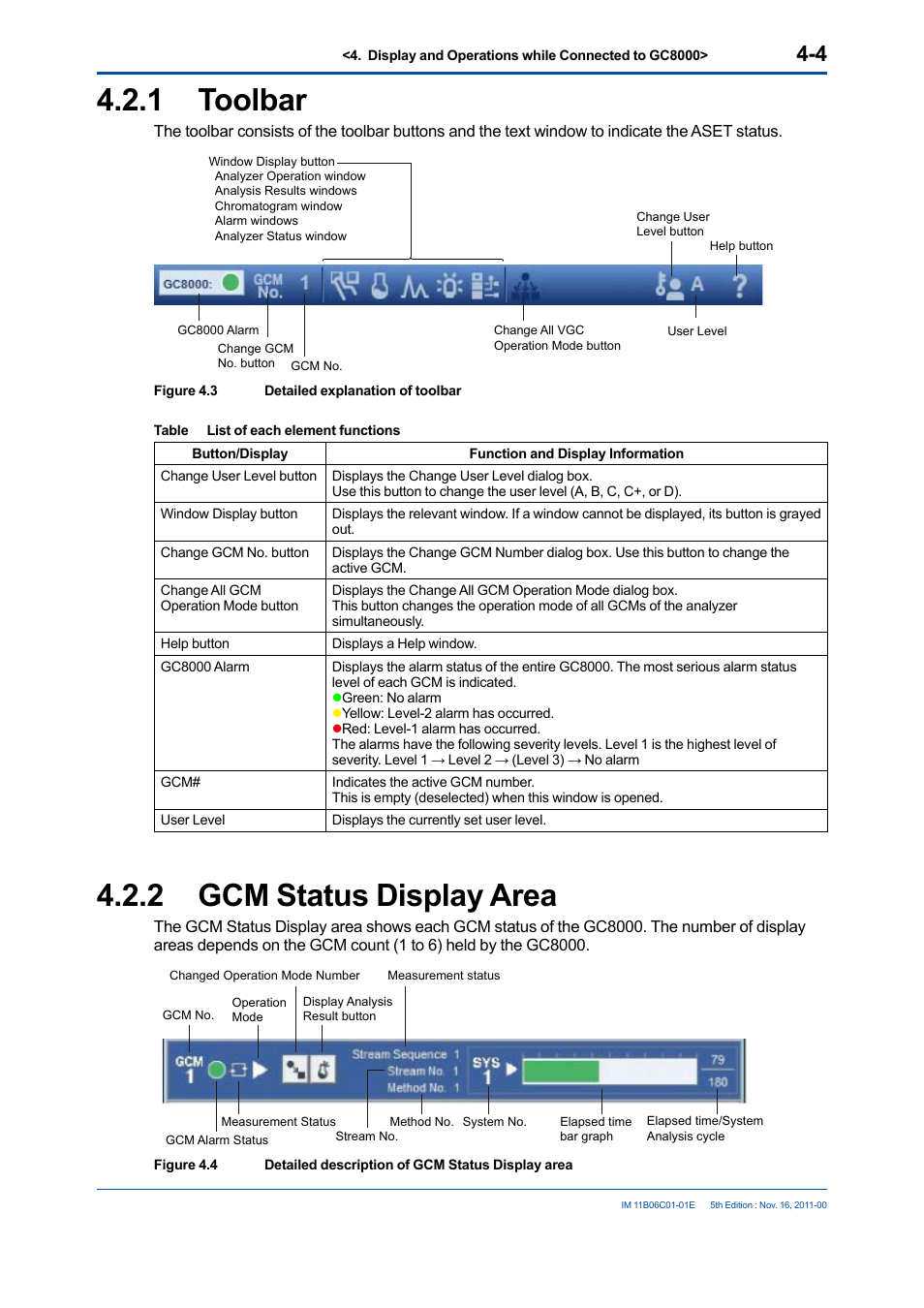This screenshot has height=1308, width=924.
Task: Click the red dot beside Red: Level-1 alarm
Action: (337, 729)
